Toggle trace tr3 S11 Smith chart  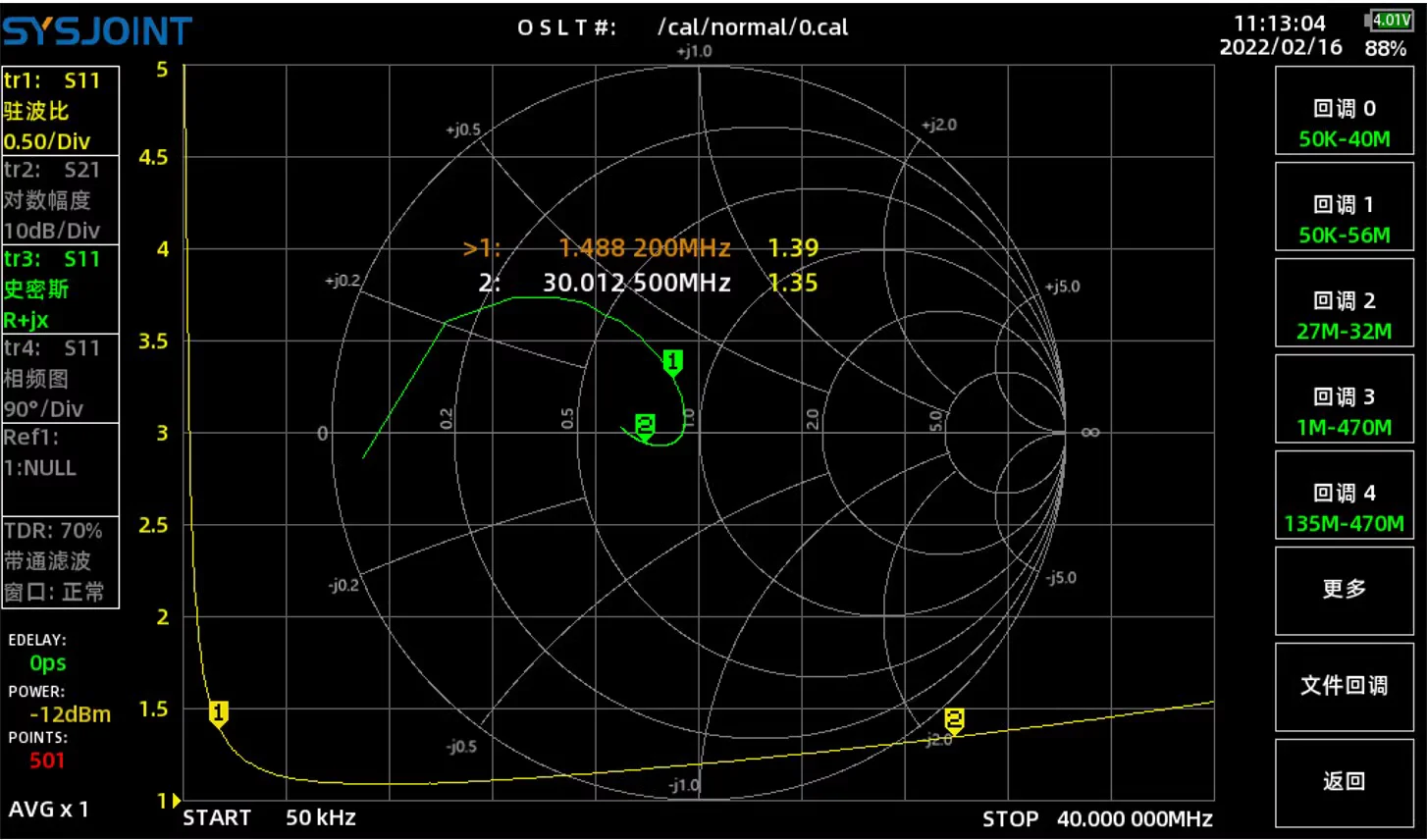60,289
